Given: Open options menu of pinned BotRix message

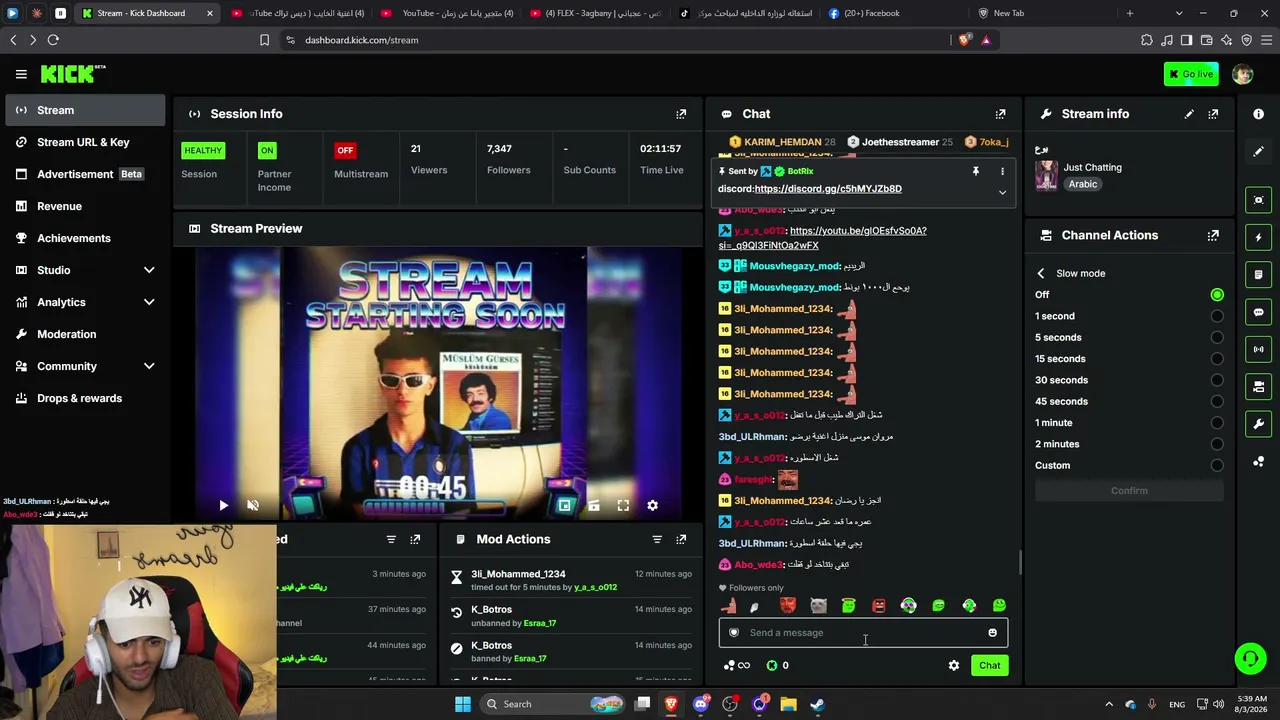Looking at the screenshot, I should [1002, 171].
